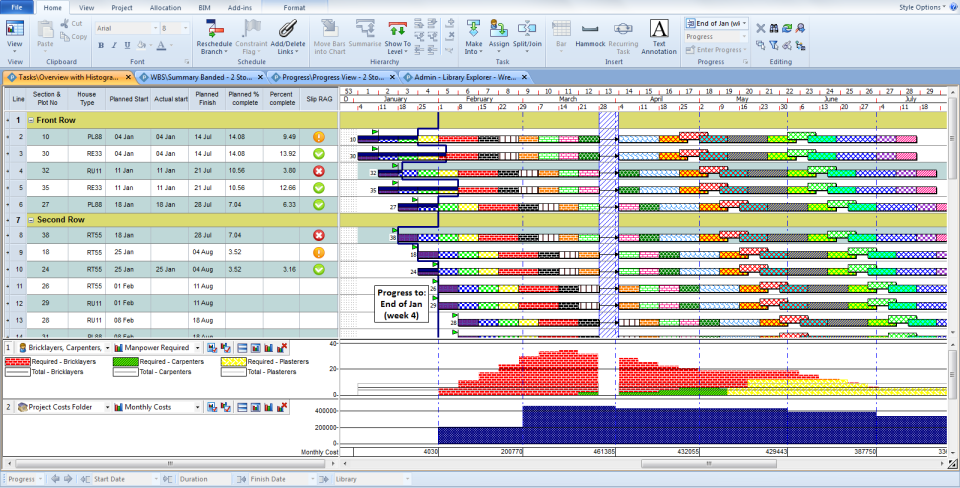Click the Text Annotation icon
This screenshot has height=488, width=960.
[659, 30]
